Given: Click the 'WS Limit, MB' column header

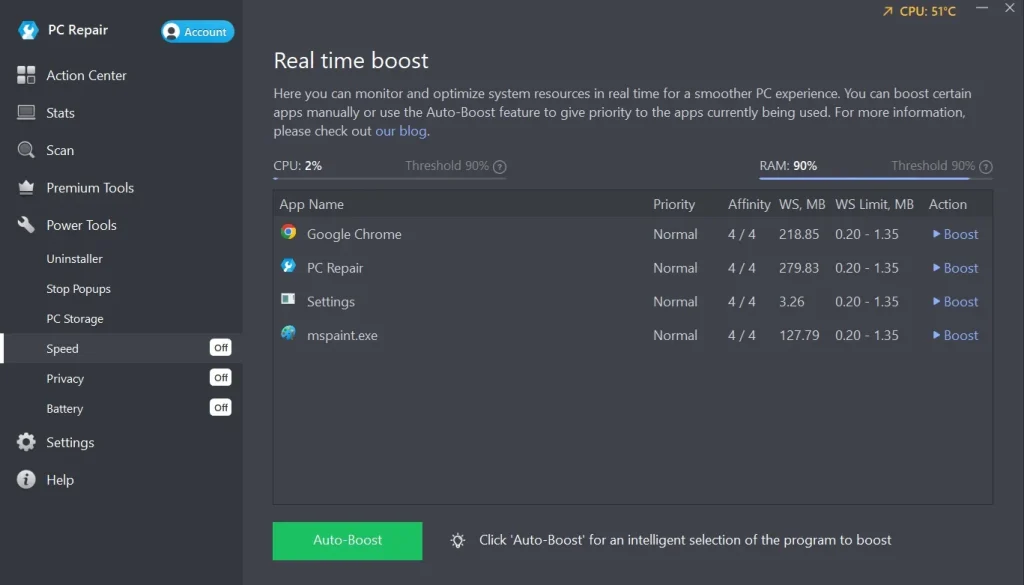Looking at the screenshot, I should pos(874,204).
